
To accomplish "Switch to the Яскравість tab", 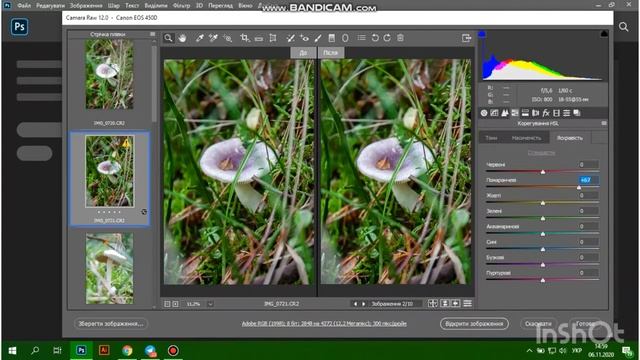I will pyautogui.click(x=570, y=138).
